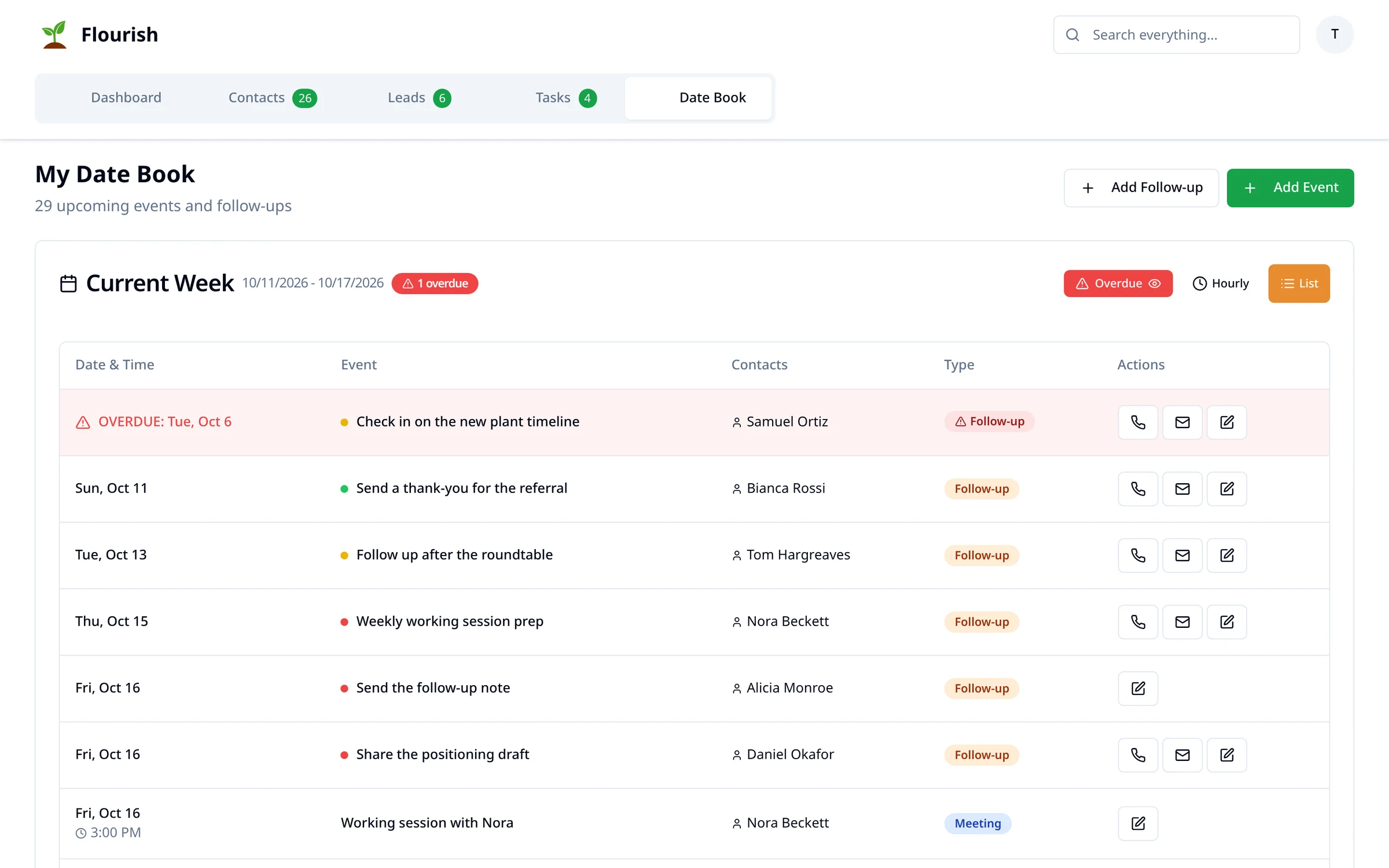Click the 1 overdue badge

point(435,284)
